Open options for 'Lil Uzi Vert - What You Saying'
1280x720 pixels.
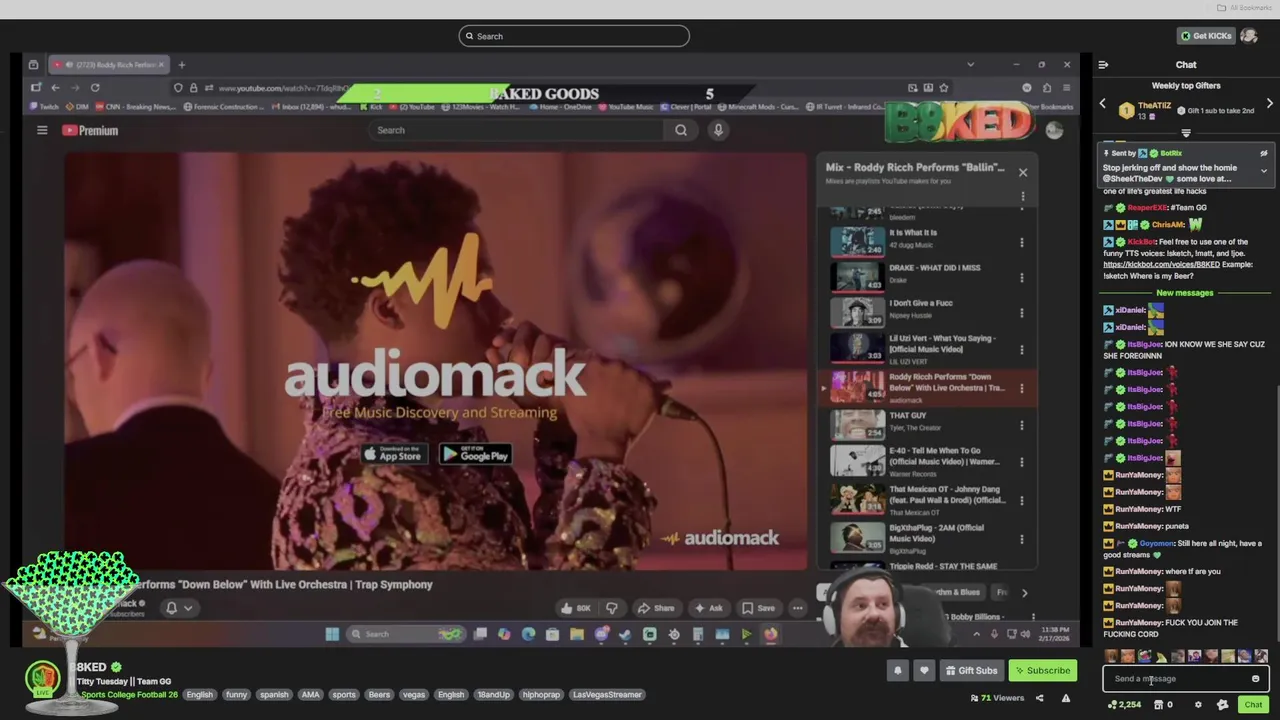1022,350
